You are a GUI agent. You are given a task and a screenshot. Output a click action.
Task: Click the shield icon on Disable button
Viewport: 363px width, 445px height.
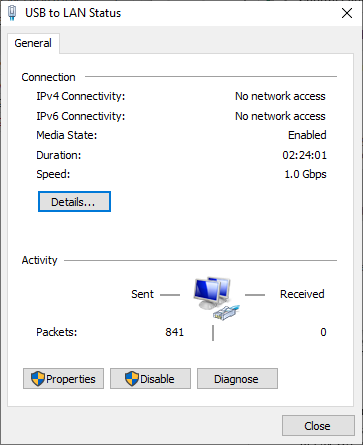132,379
